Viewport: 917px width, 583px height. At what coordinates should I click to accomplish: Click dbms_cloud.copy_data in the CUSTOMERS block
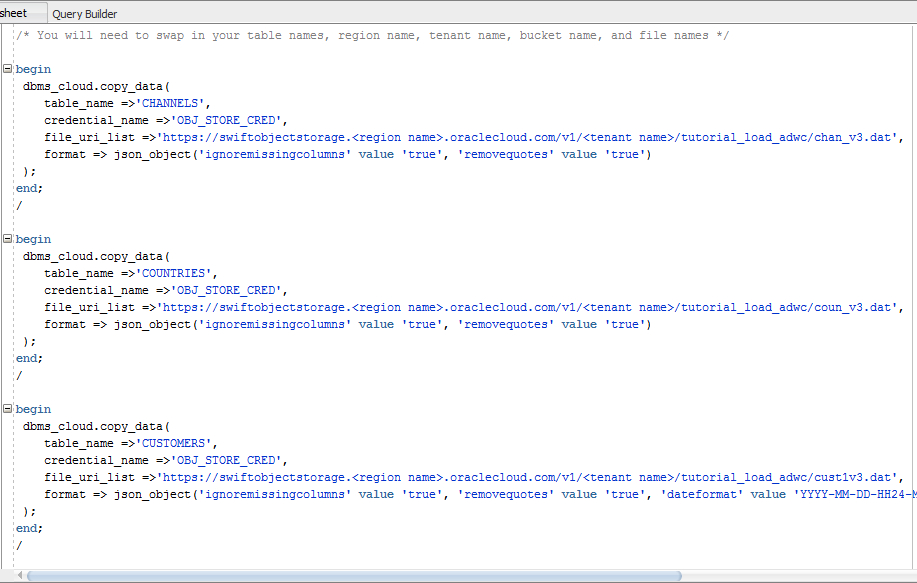click(x=93, y=427)
